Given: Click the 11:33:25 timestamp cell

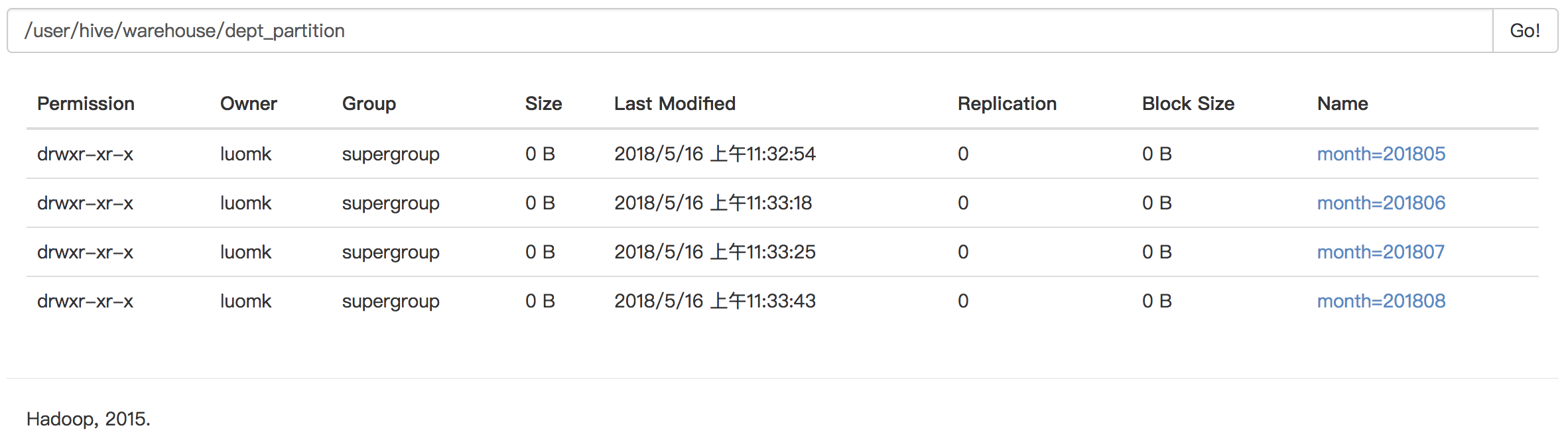Looking at the screenshot, I should (715, 252).
